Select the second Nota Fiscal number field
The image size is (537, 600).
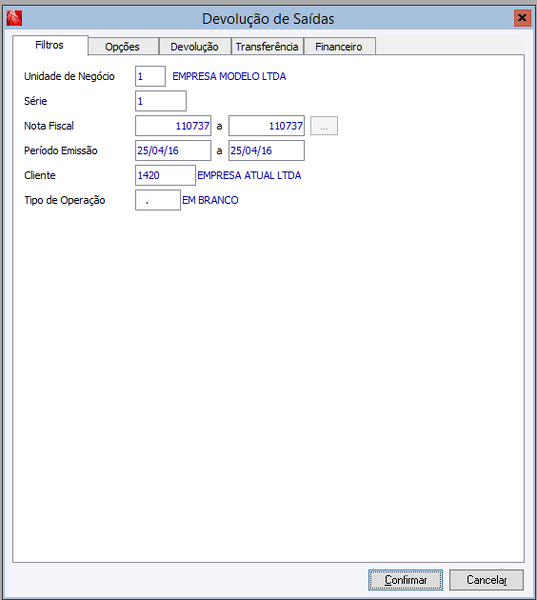click(266, 126)
